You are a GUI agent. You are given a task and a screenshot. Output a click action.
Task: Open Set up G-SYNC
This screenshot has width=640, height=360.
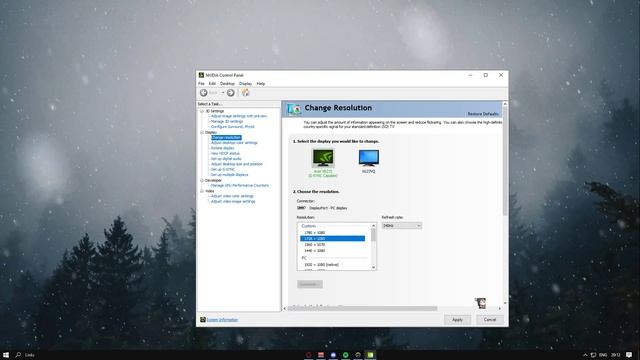[x=223, y=169]
